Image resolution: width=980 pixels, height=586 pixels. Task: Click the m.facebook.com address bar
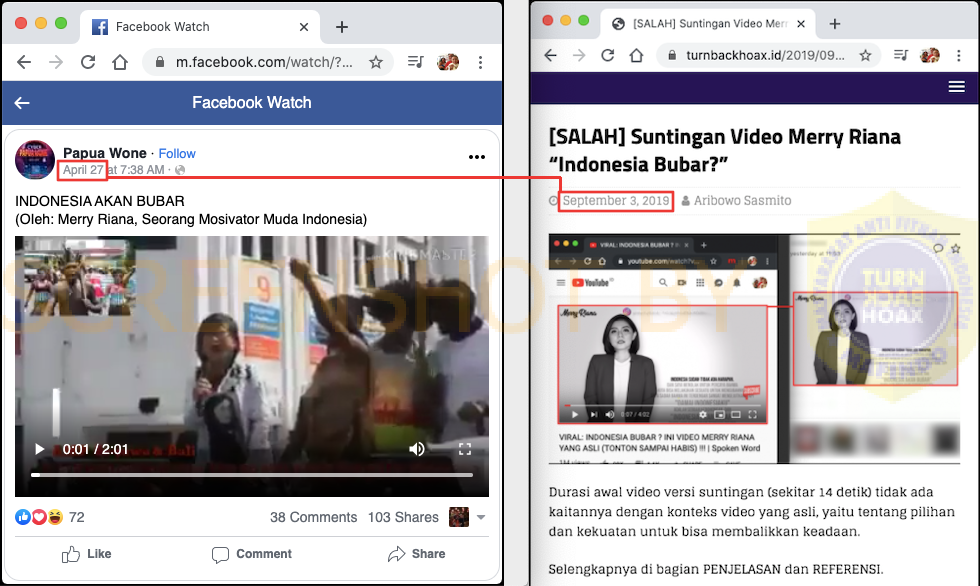268,62
